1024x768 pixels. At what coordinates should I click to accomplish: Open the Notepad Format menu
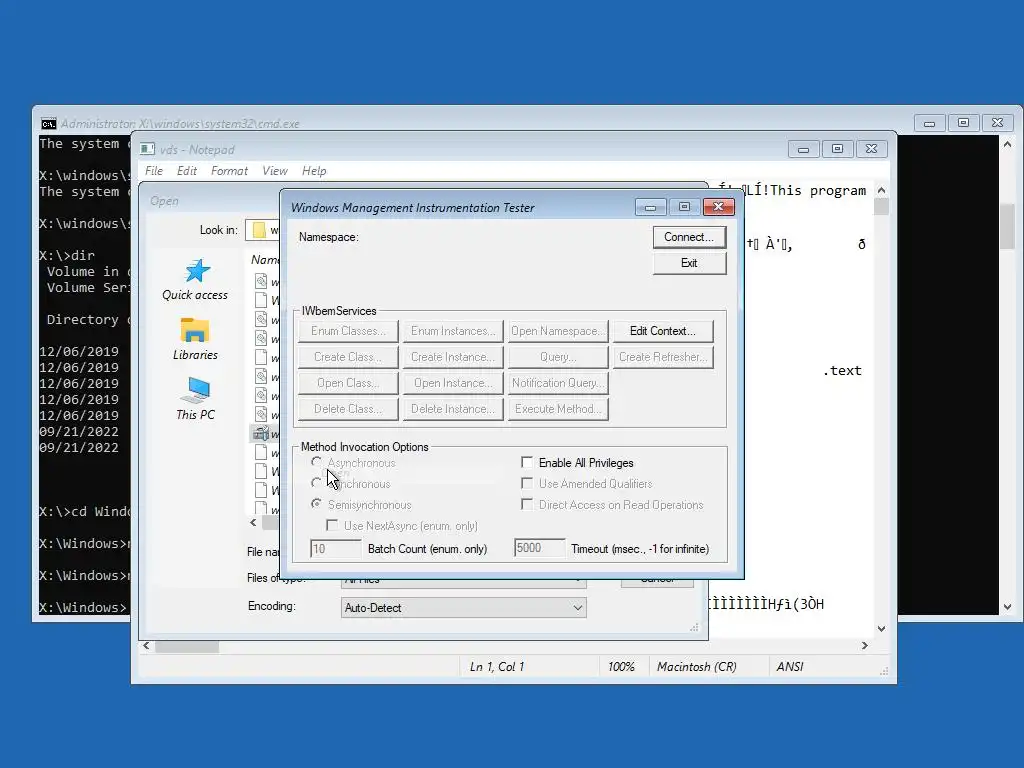(x=229, y=171)
